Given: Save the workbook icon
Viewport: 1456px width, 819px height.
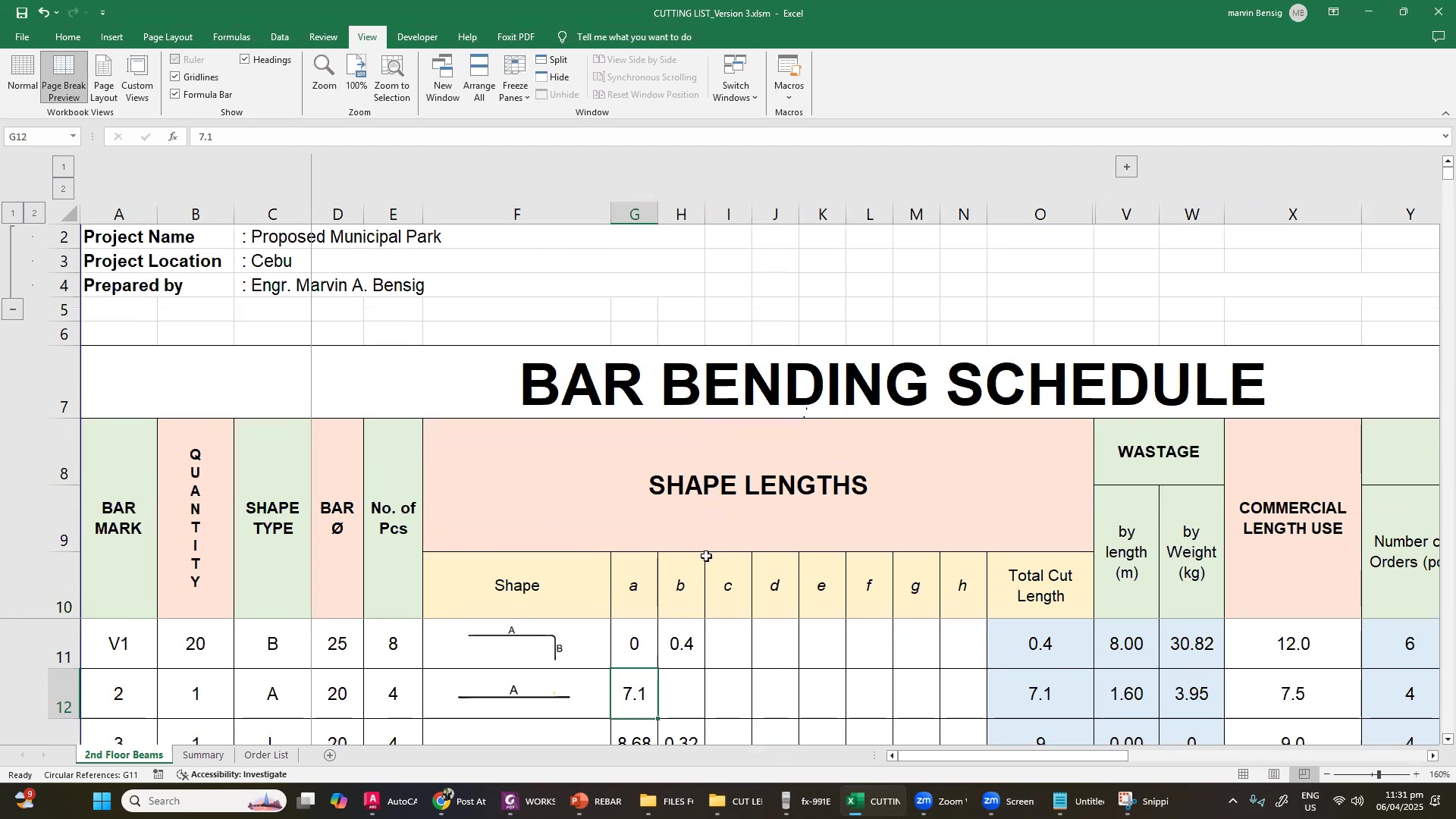Looking at the screenshot, I should coord(21,13).
